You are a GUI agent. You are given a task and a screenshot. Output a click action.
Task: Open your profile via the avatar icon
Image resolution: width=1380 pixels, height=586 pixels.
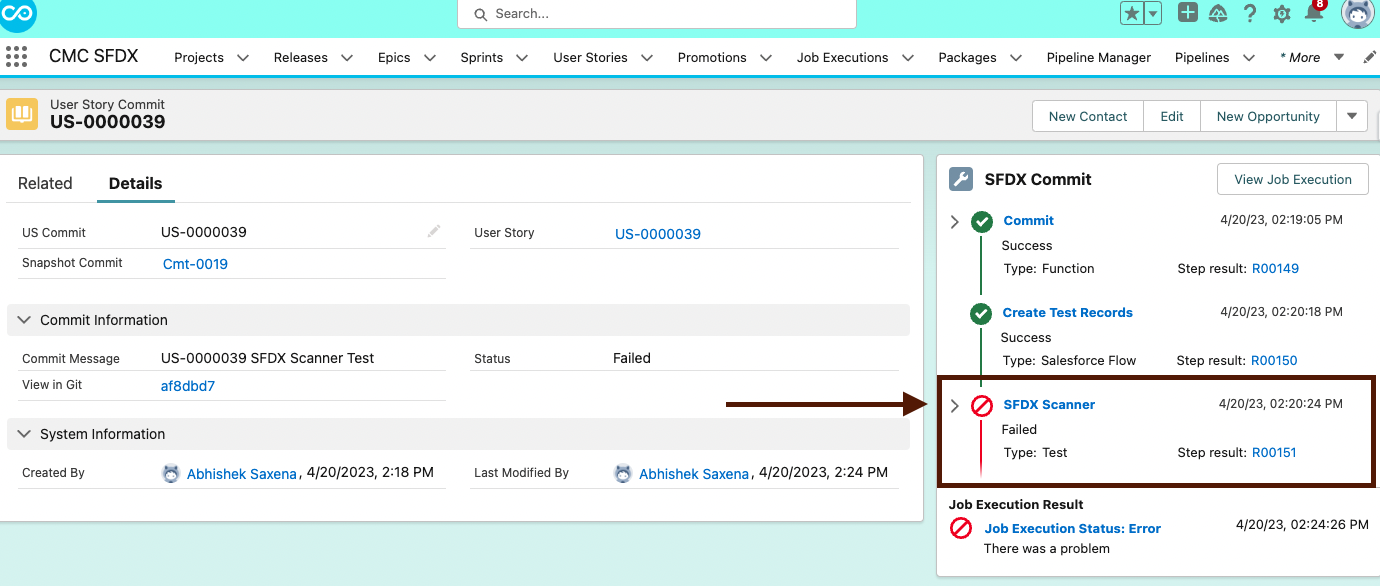1356,14
